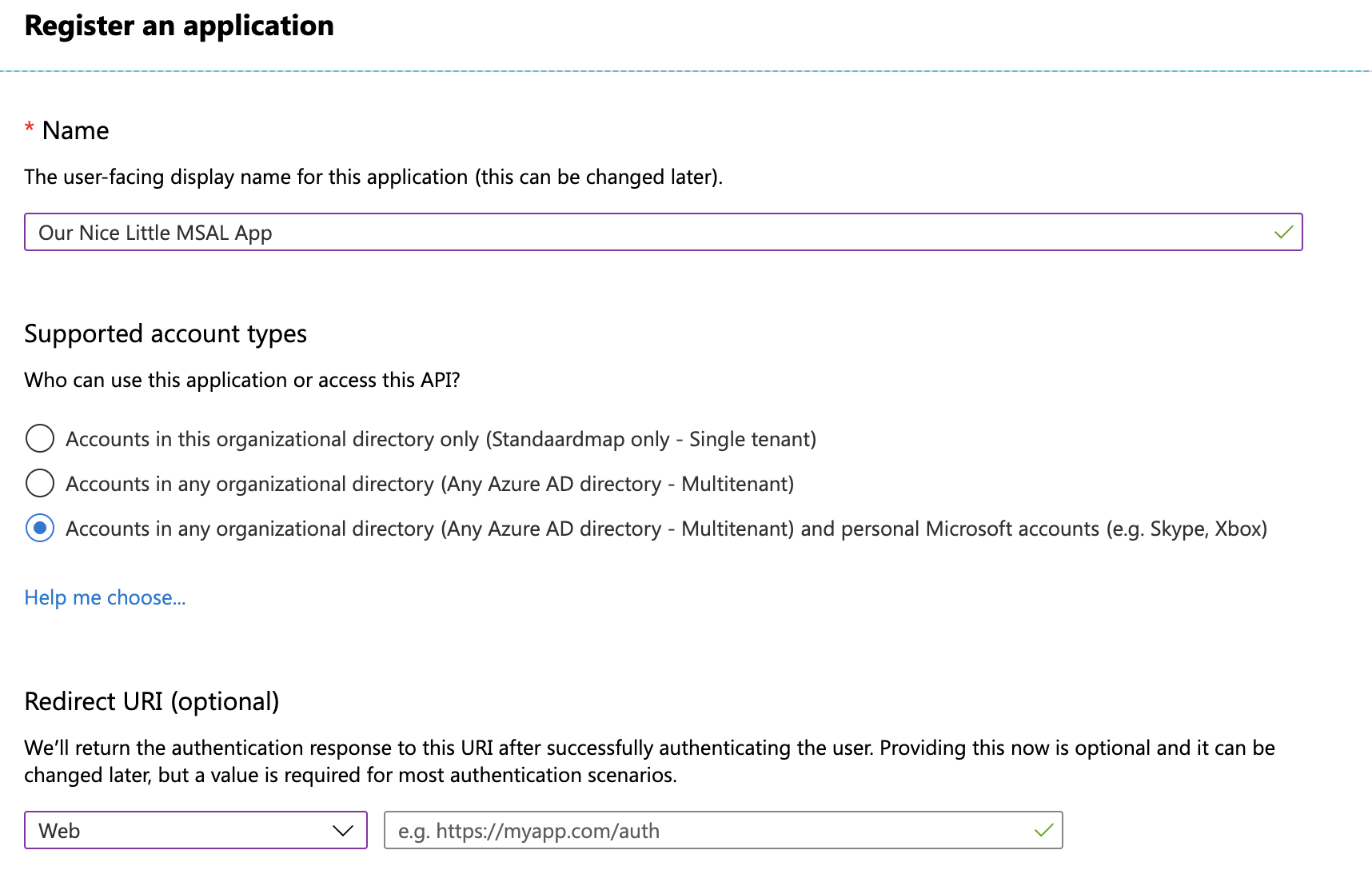Click the Redirect URI optional heading
This screenshot has height=894, width=1372.
[x=153, y=701]
